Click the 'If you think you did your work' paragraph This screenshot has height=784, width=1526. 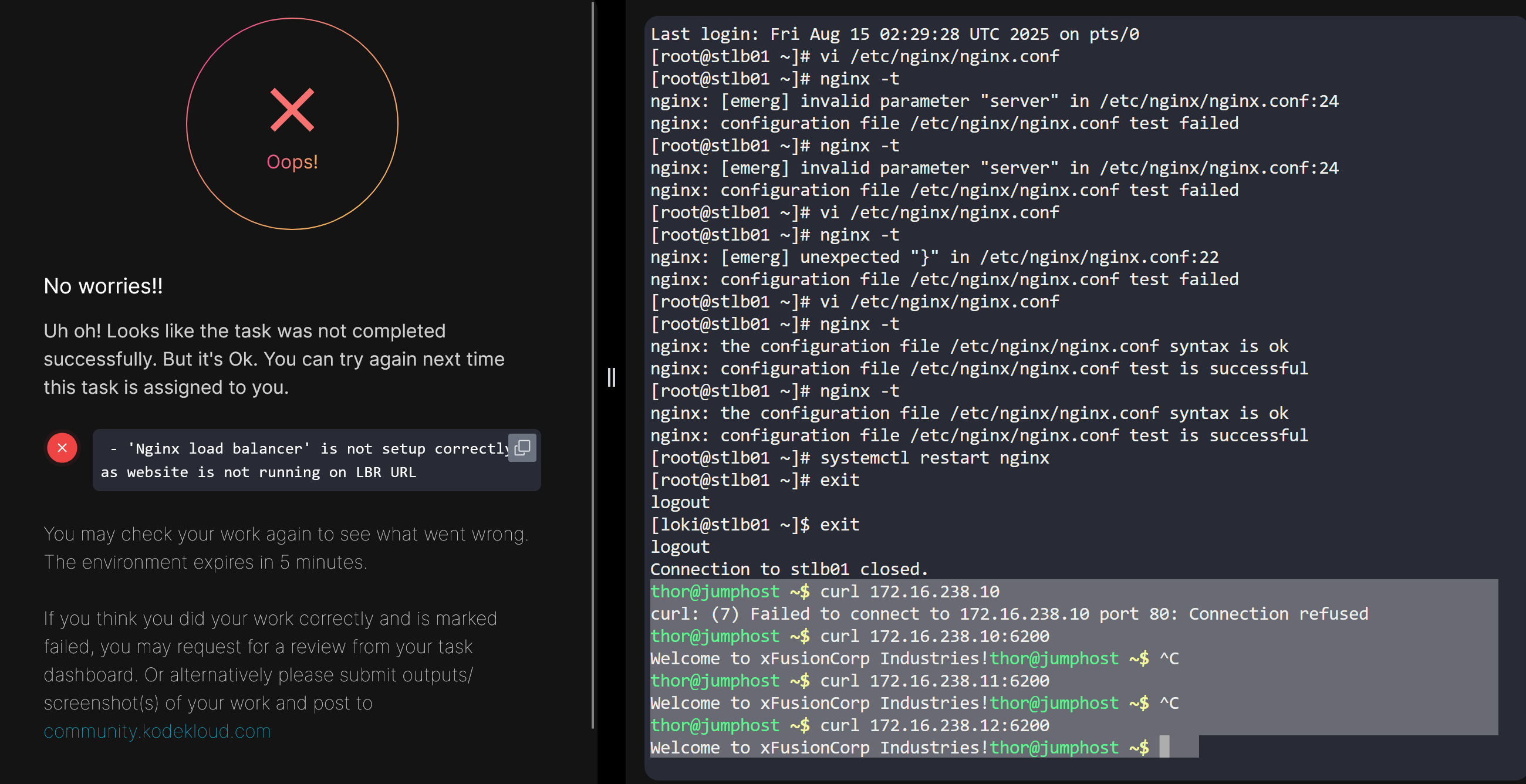coord(270,674)
